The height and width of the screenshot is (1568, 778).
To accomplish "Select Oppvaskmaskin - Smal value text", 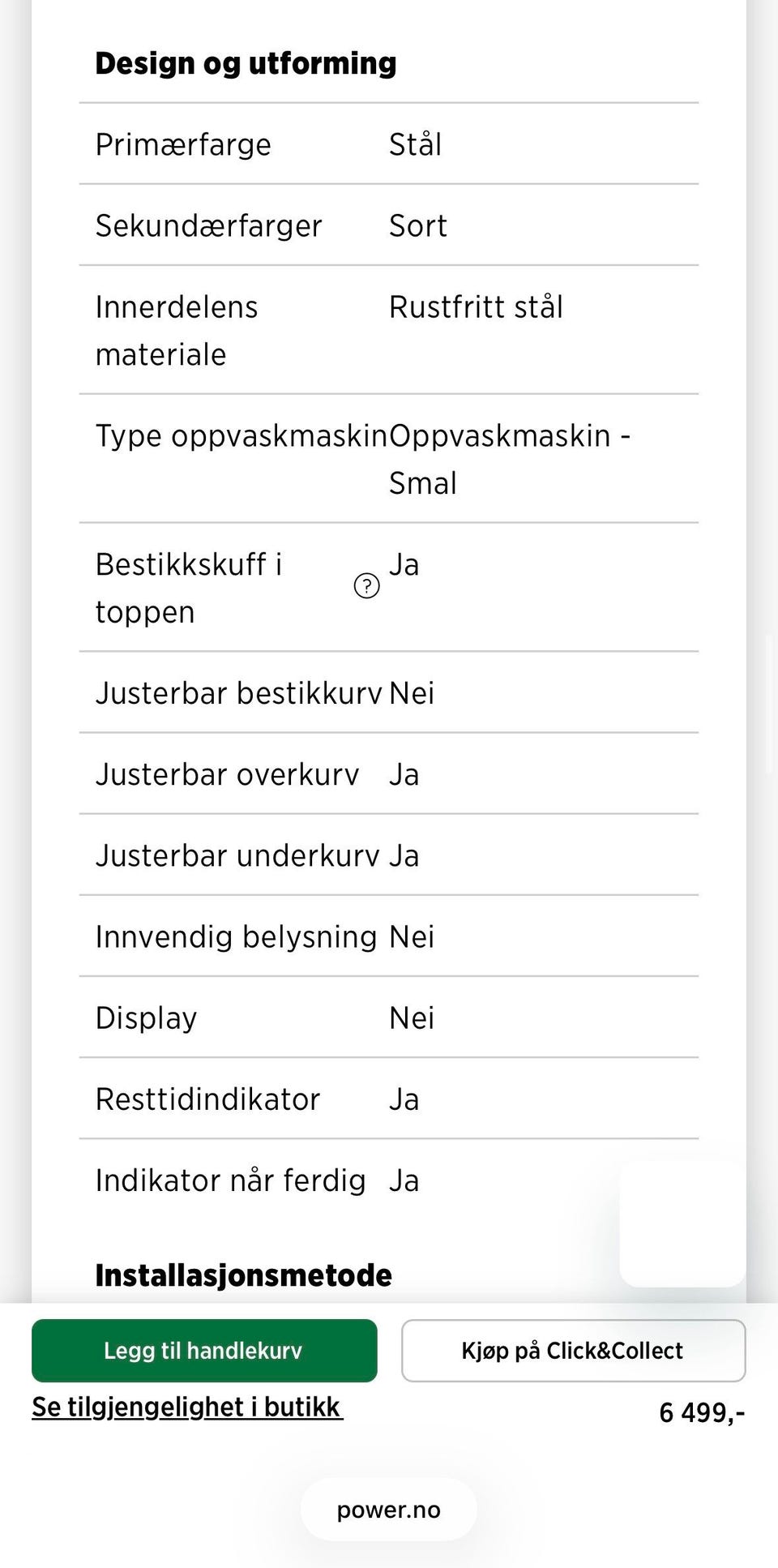I will tap(510, 459).
